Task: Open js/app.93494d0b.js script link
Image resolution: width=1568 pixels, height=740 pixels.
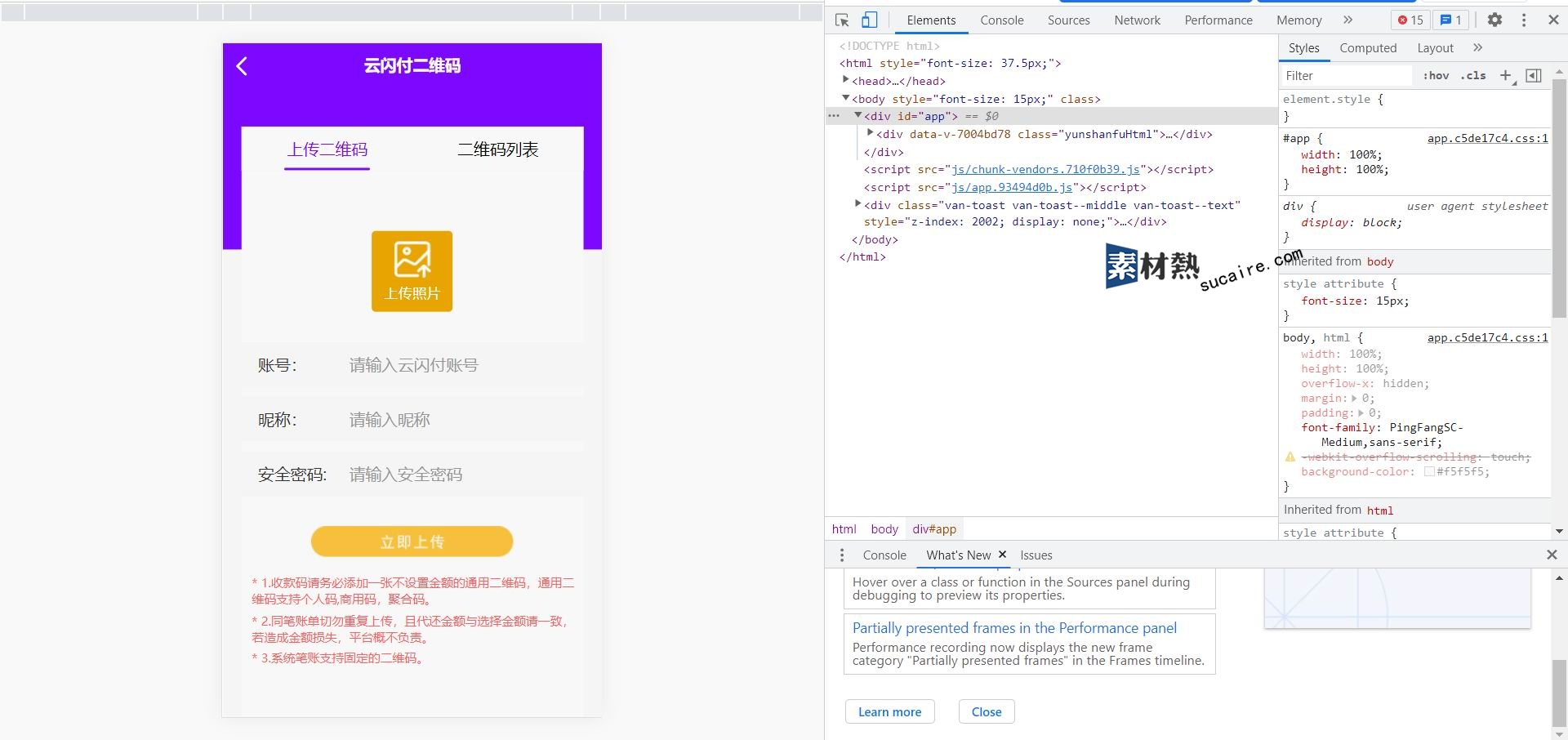Action: 1012,187
